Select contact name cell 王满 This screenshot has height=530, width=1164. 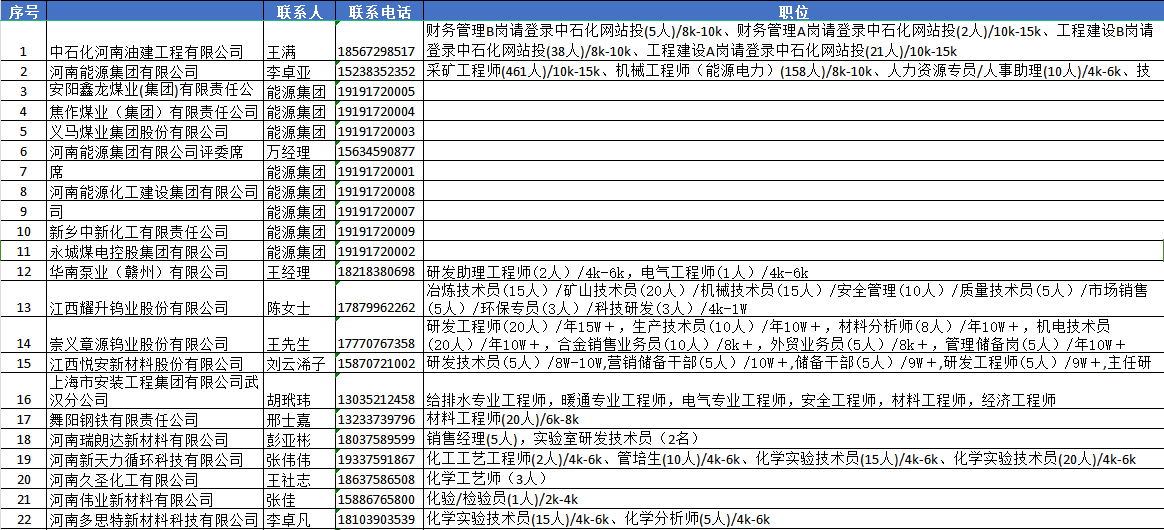[x=286, y=51]
